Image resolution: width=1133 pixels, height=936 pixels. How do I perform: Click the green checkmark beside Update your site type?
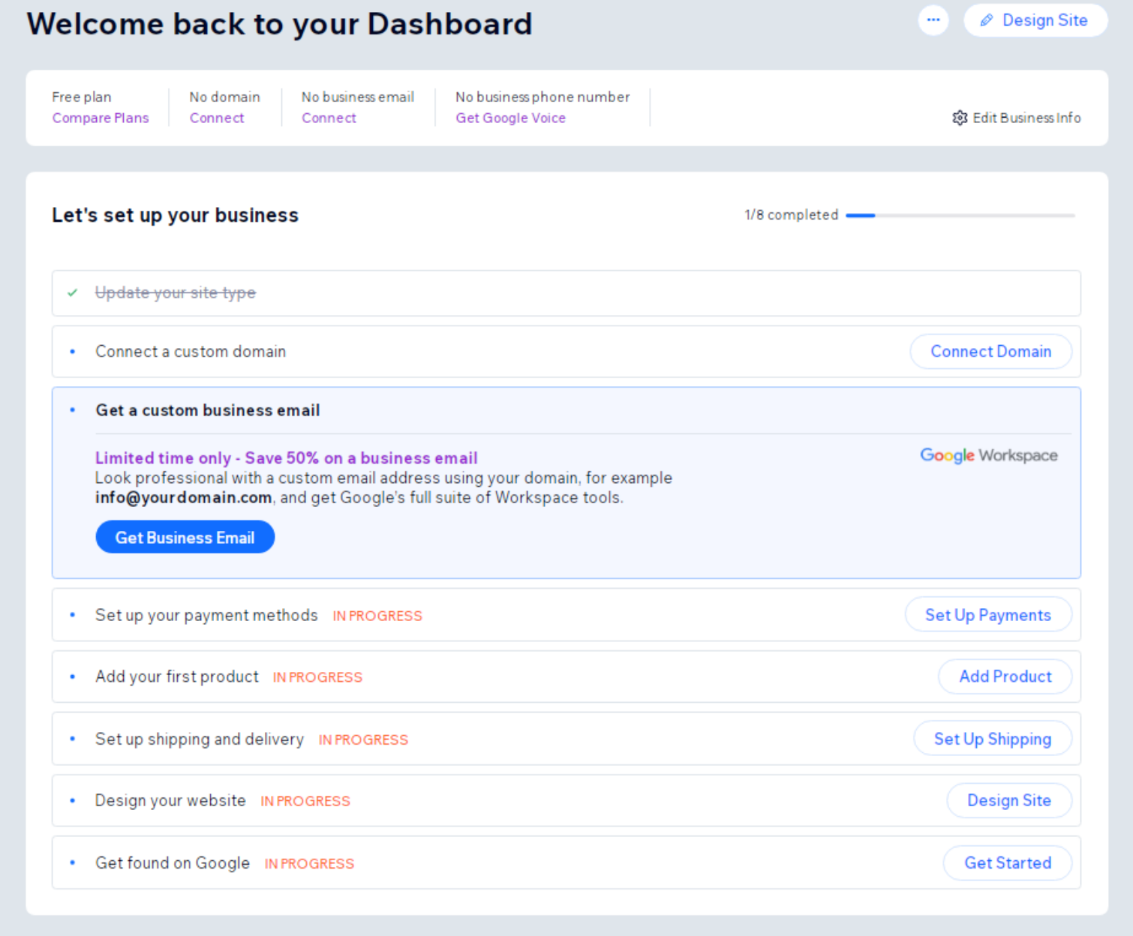click(x=72, y=293)
